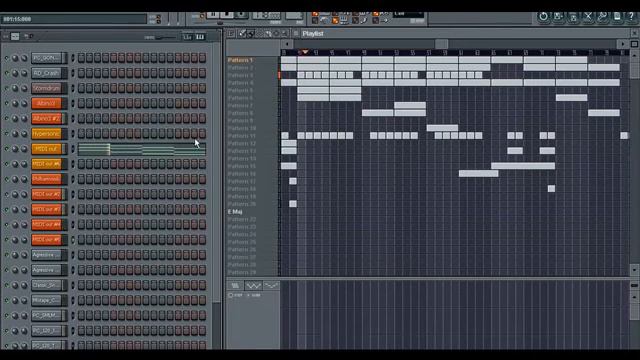
Task: Select the E Maj pattern in the Playlist list
Action: click(x=235, y=211)
